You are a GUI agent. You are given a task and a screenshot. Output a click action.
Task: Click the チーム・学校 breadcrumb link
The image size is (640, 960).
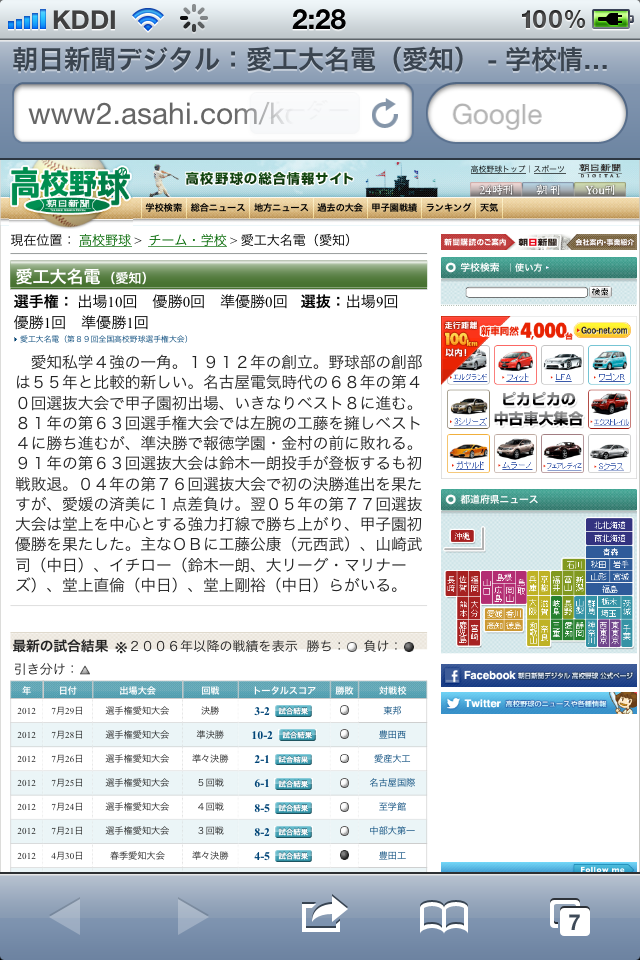187,240
